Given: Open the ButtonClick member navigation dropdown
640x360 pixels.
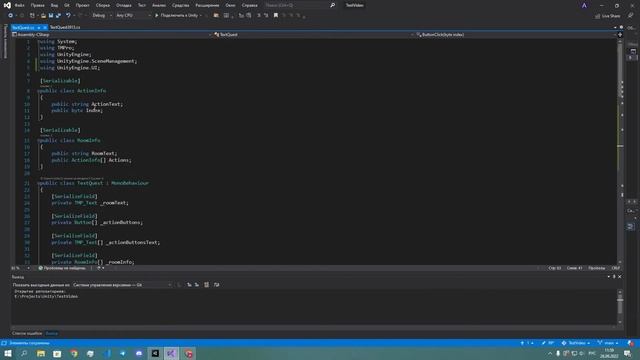Looking at the screenshot, I should pyautogui.click(x=515, y=35).
